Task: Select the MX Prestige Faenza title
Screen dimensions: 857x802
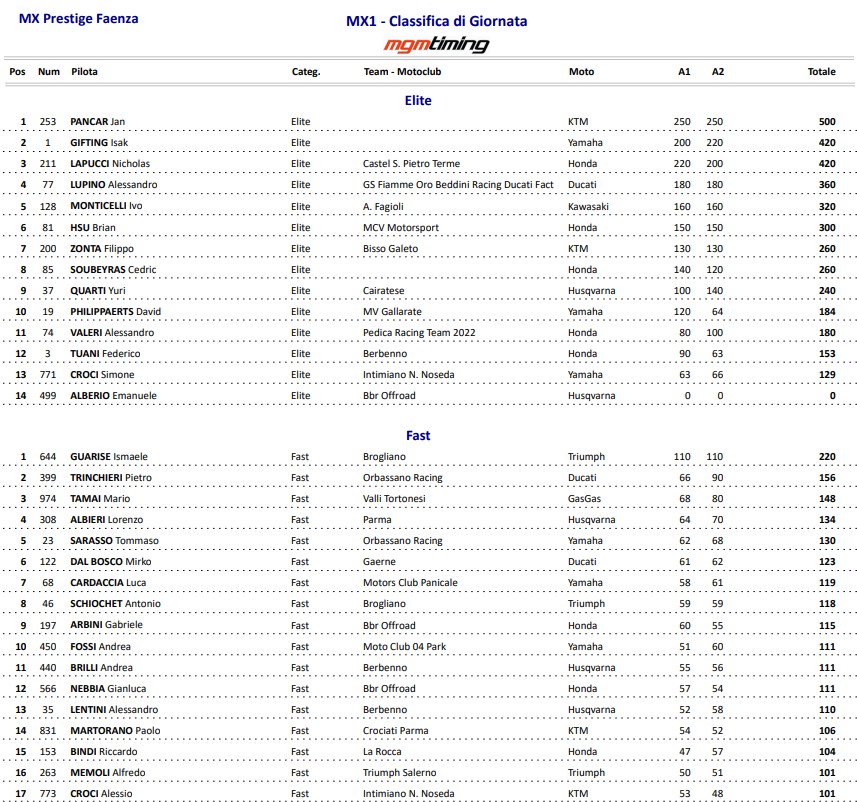Action: pos(79,19)
